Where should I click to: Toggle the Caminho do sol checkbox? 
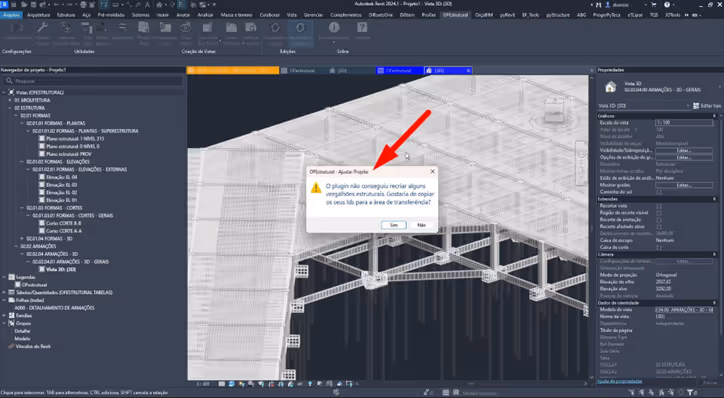point(659,192)
